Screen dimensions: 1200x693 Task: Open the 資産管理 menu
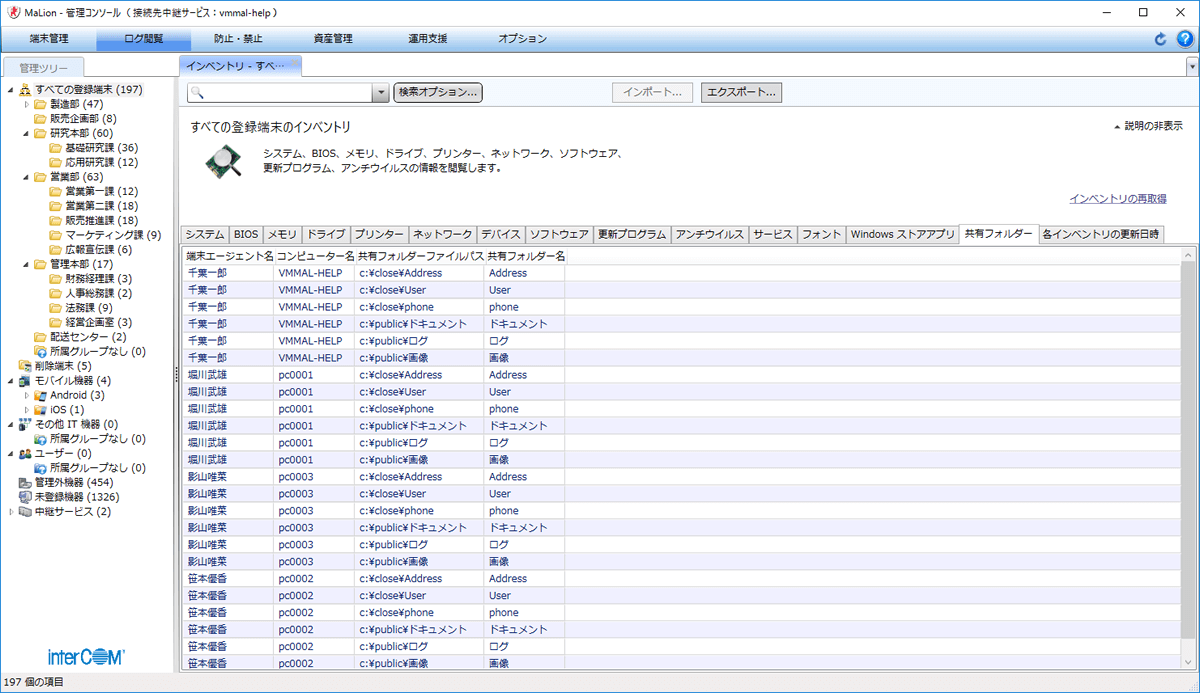(332, 39)
